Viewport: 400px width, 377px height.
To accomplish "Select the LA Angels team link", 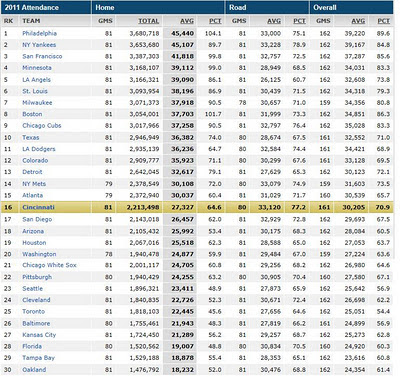I will [x=36, y=80].
